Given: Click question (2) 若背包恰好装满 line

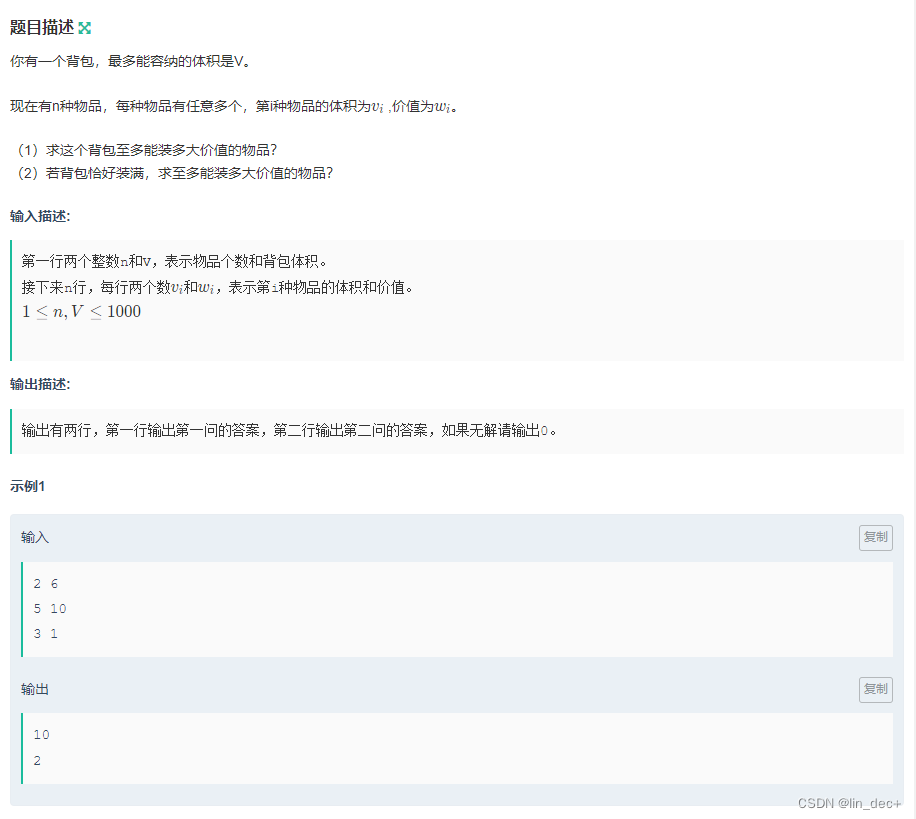Looking at the screenshot, I should coord(175,173).
